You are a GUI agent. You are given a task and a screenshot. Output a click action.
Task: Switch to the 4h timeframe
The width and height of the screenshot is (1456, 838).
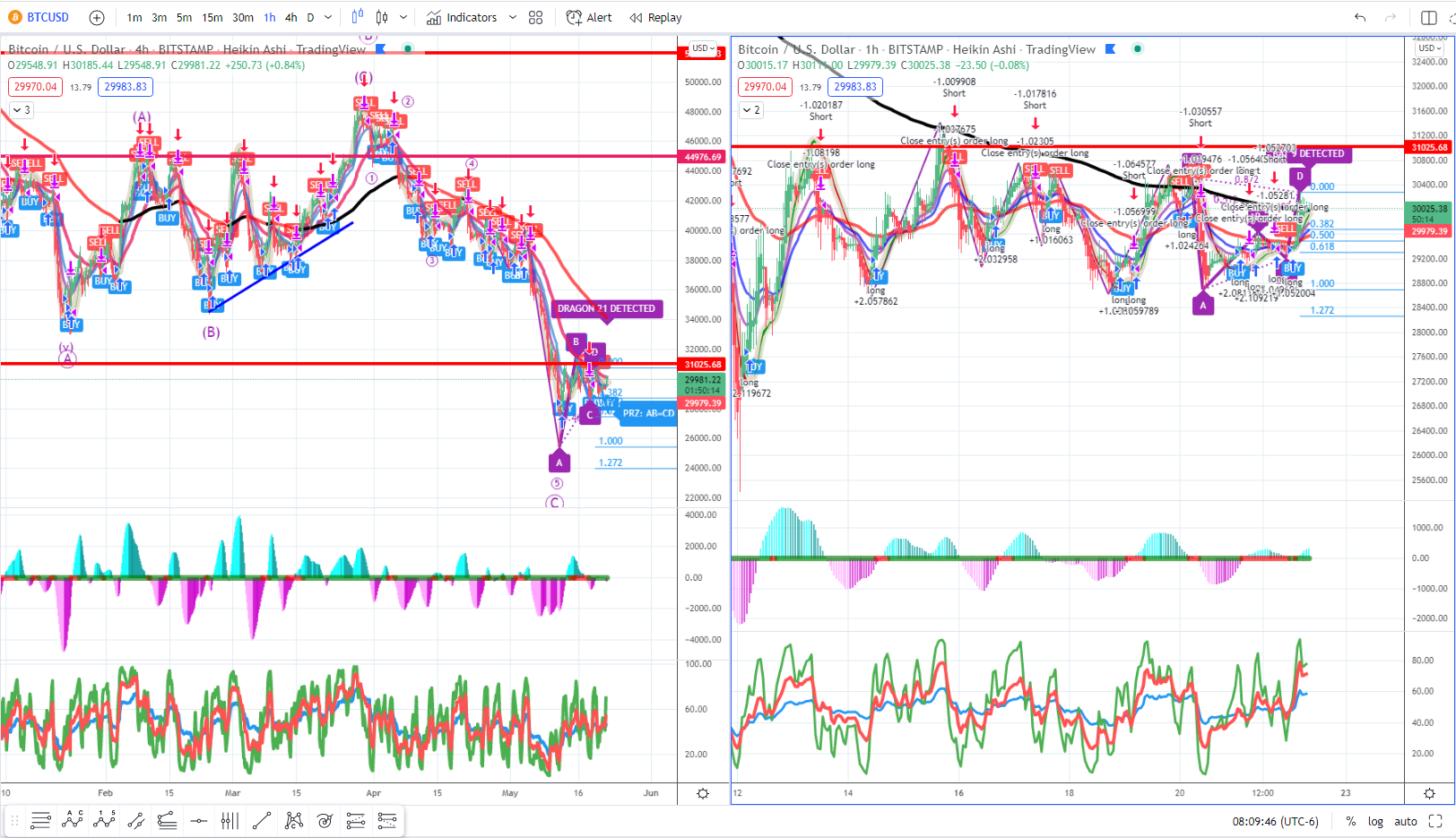pos(291,17)
